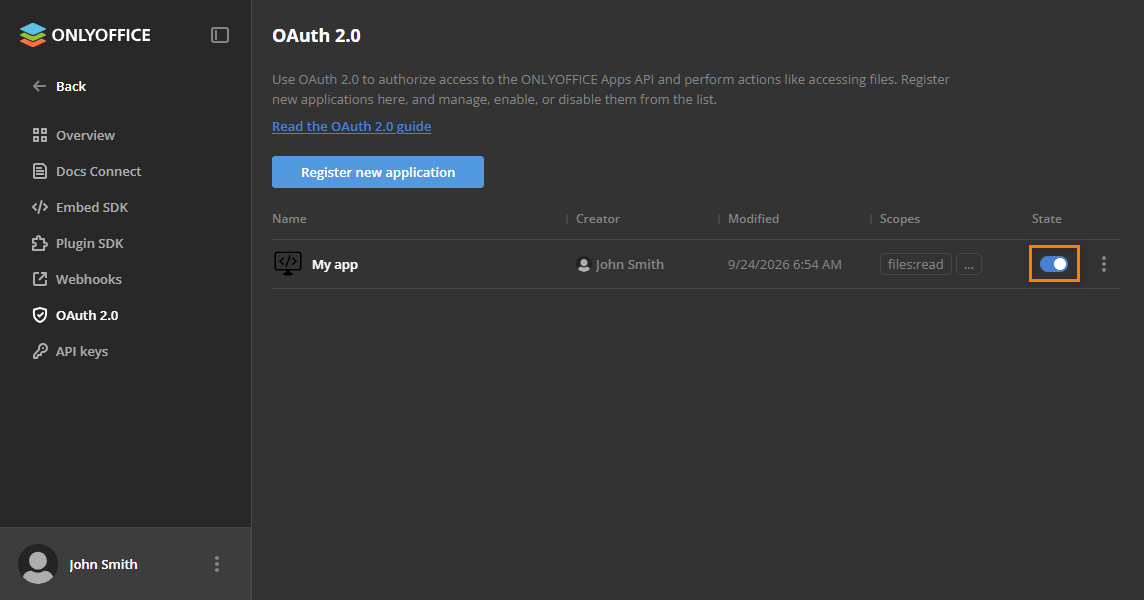Sort by the Name column header
This screenshot has height=600, width=1144.
point(289,218)
